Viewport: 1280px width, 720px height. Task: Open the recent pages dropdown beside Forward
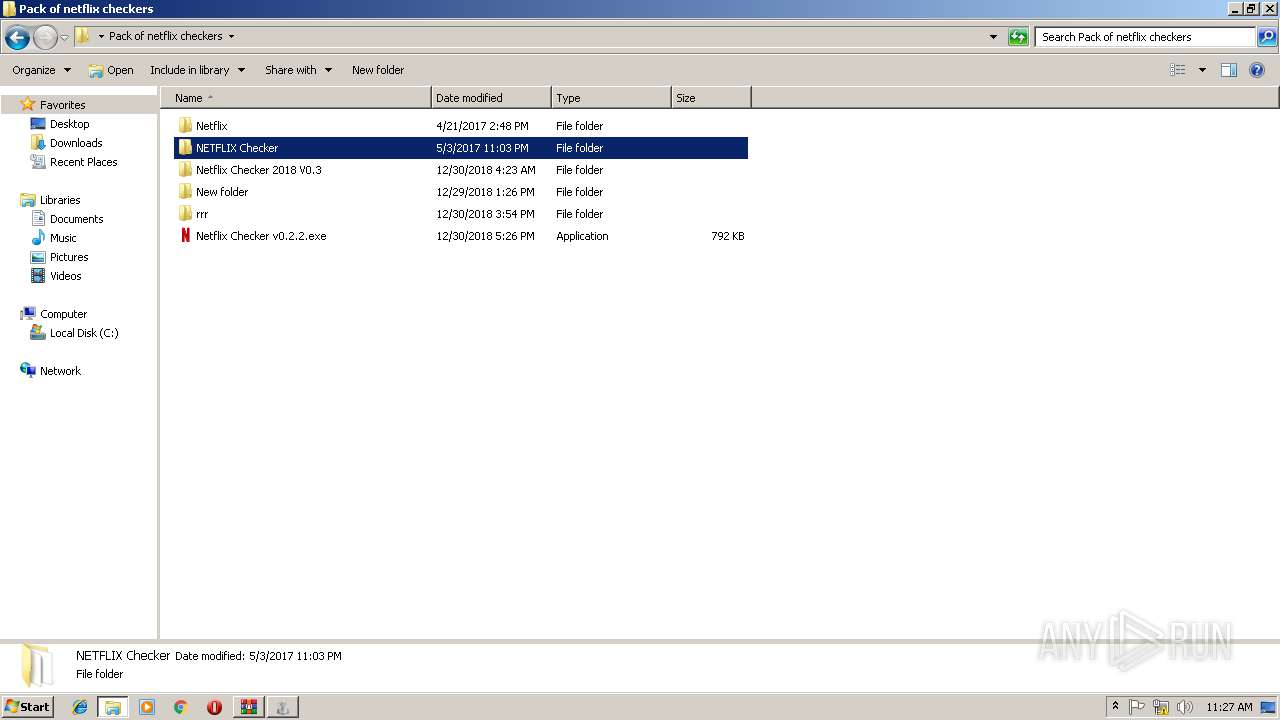coord(65,38)
